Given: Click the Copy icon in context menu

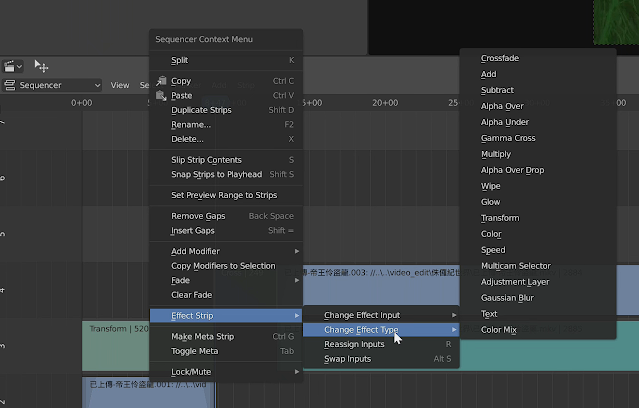Looking at the screenshot, I should point(160,81).
